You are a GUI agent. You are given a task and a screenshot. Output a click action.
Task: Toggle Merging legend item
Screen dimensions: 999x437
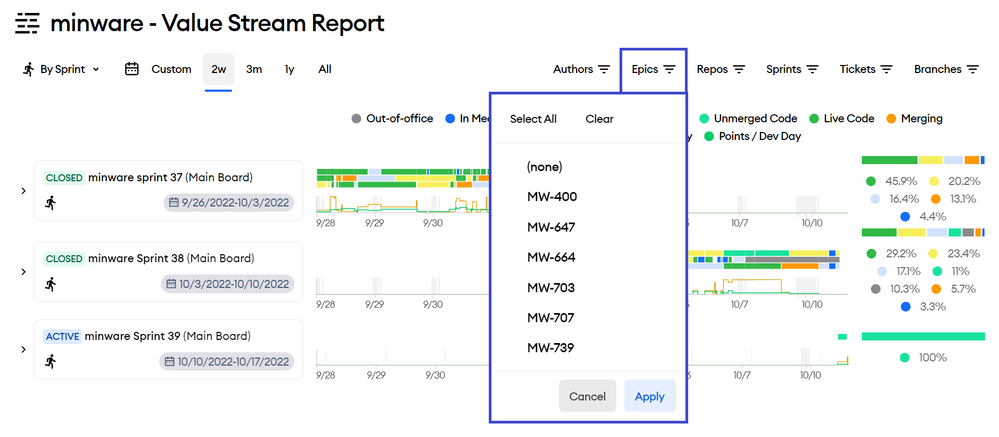point(914,118)
